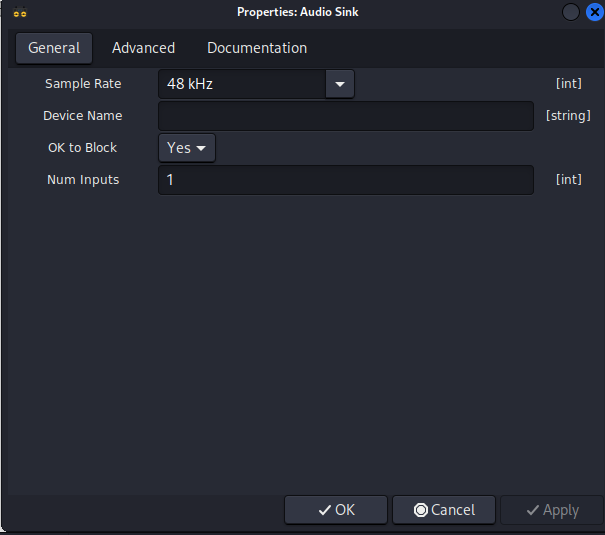
Task: Close the Audio Sink properties window
Action: [595, 12]
